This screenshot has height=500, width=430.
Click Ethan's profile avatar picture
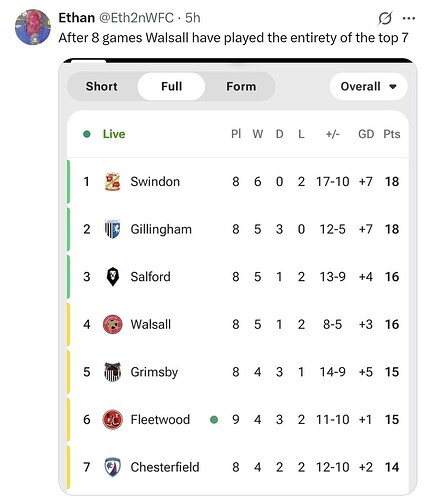click(33, 27)
